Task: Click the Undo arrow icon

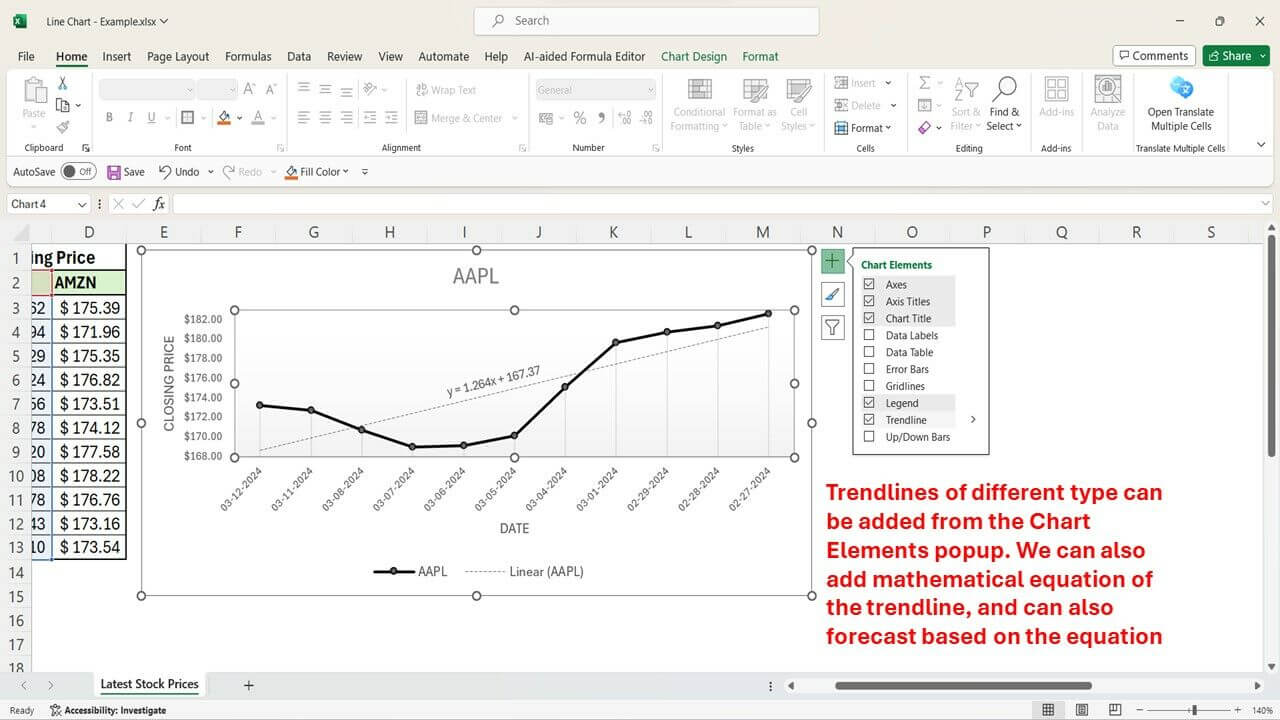Action: pyautogui.click(x=165, y=172)
